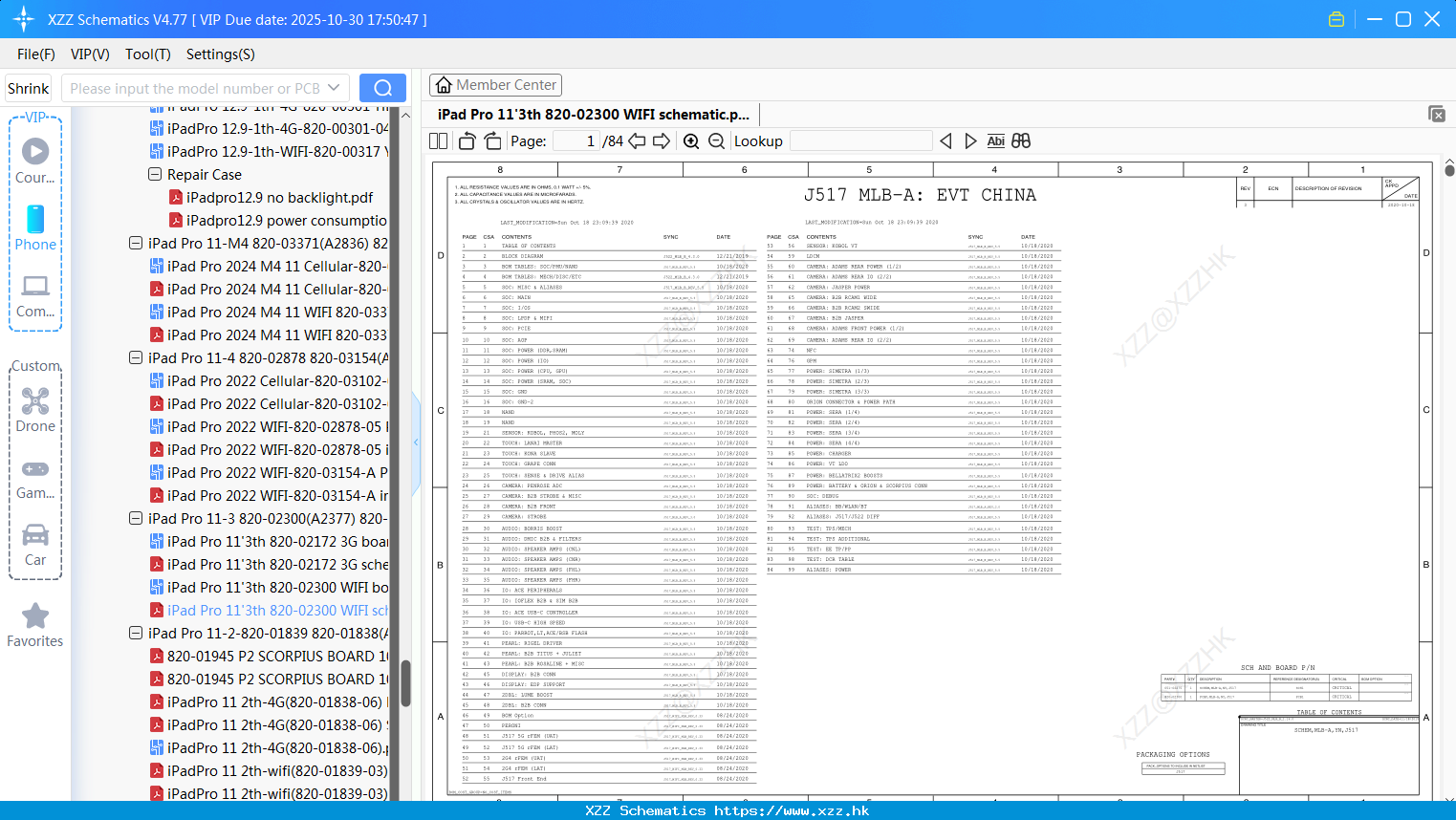Screen dimensions: 1456x820
Task: Collapse the iPad Pro 11-M4 820-03371 group
Action: pyautogui.click(x=136, y=243)
